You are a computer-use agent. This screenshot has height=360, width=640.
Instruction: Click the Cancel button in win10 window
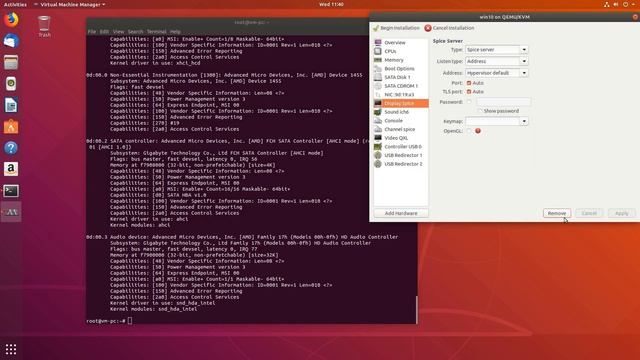(x=589, y=213)
